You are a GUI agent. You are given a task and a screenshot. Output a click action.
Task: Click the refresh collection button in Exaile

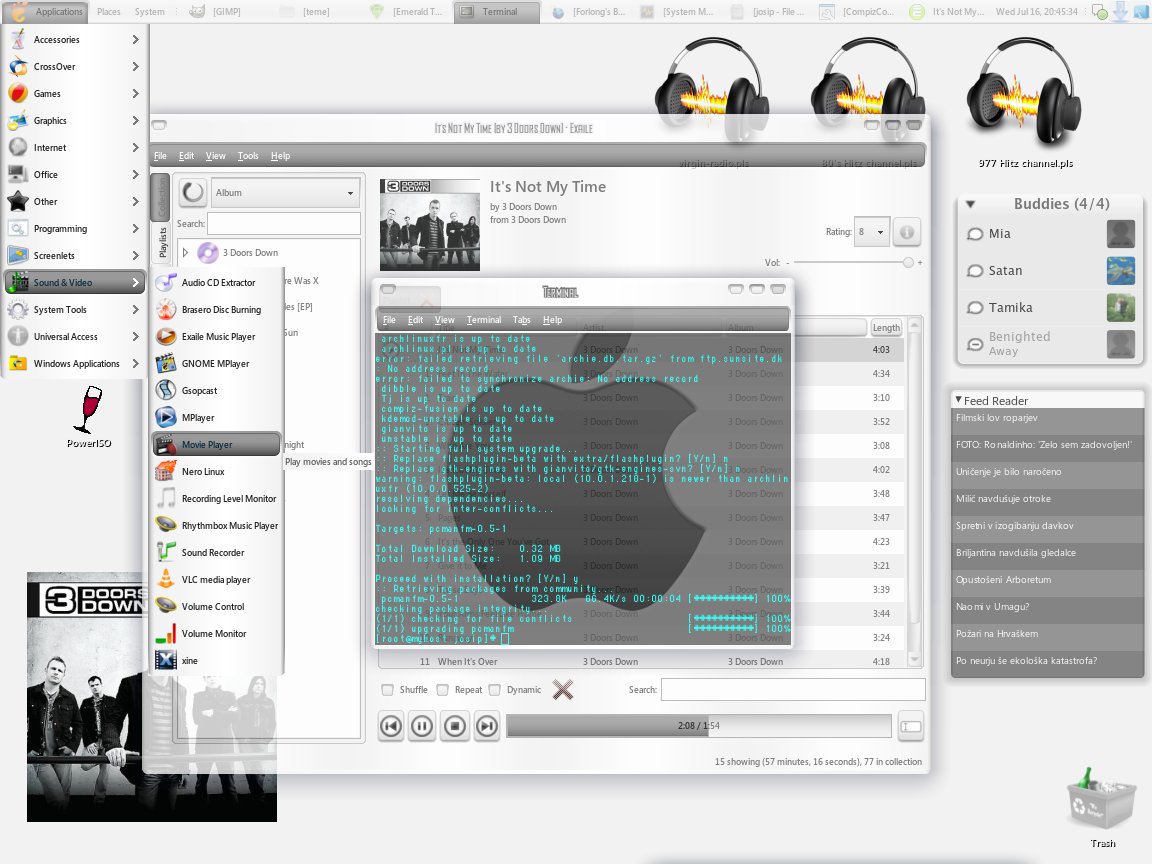(x=192, y=192)
